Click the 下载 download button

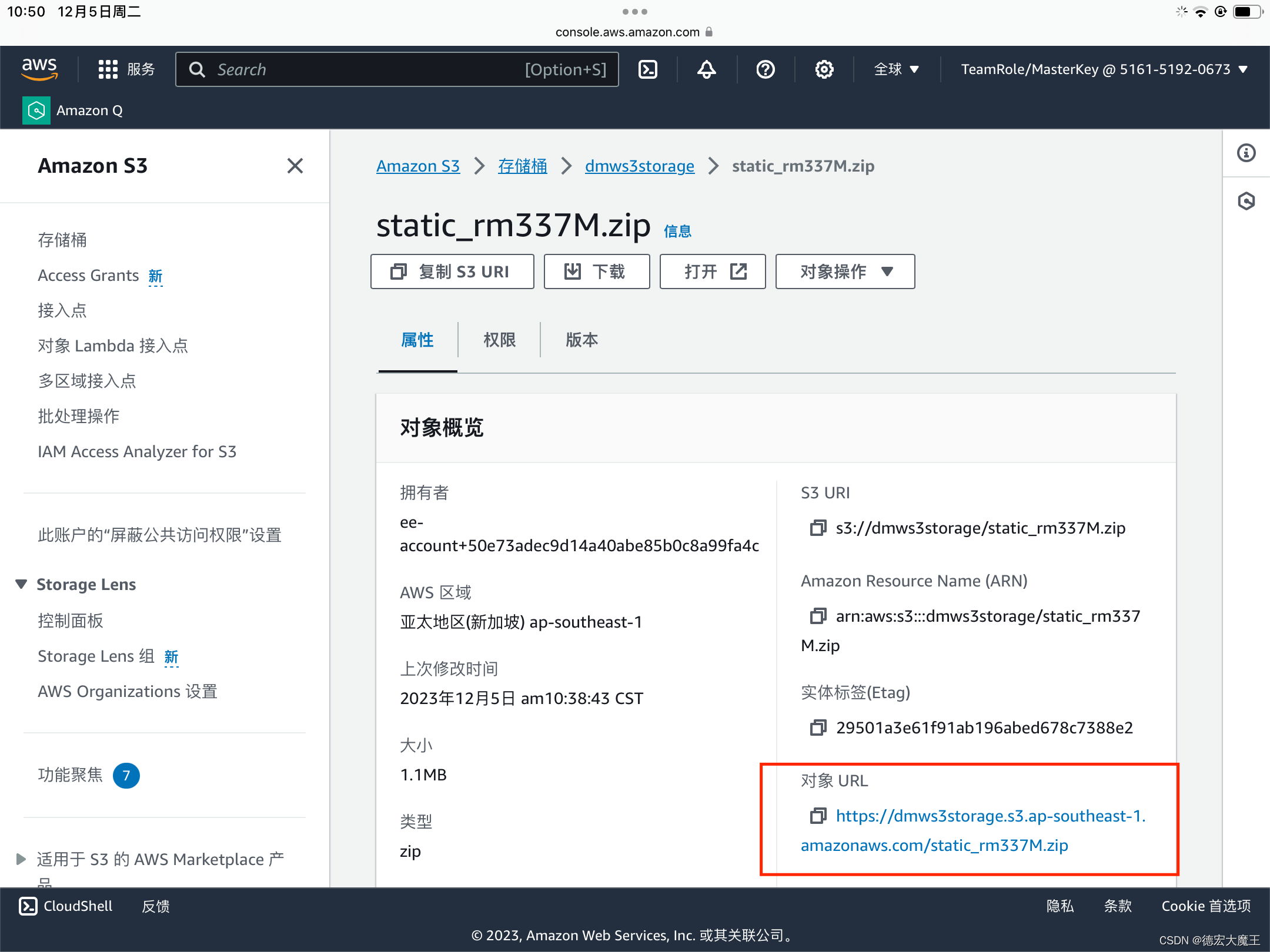click(597, 271)
